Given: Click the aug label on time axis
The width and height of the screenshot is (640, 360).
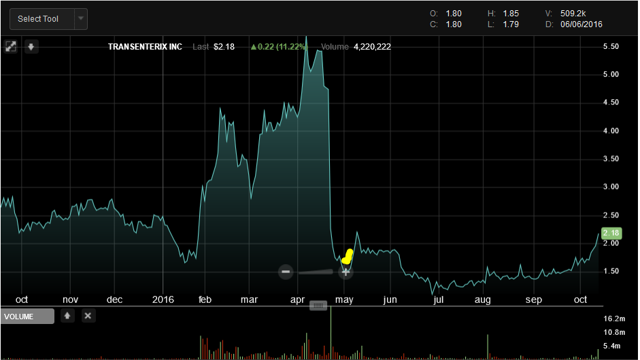Looking at the screenshot, I should (x=482, y=300).
